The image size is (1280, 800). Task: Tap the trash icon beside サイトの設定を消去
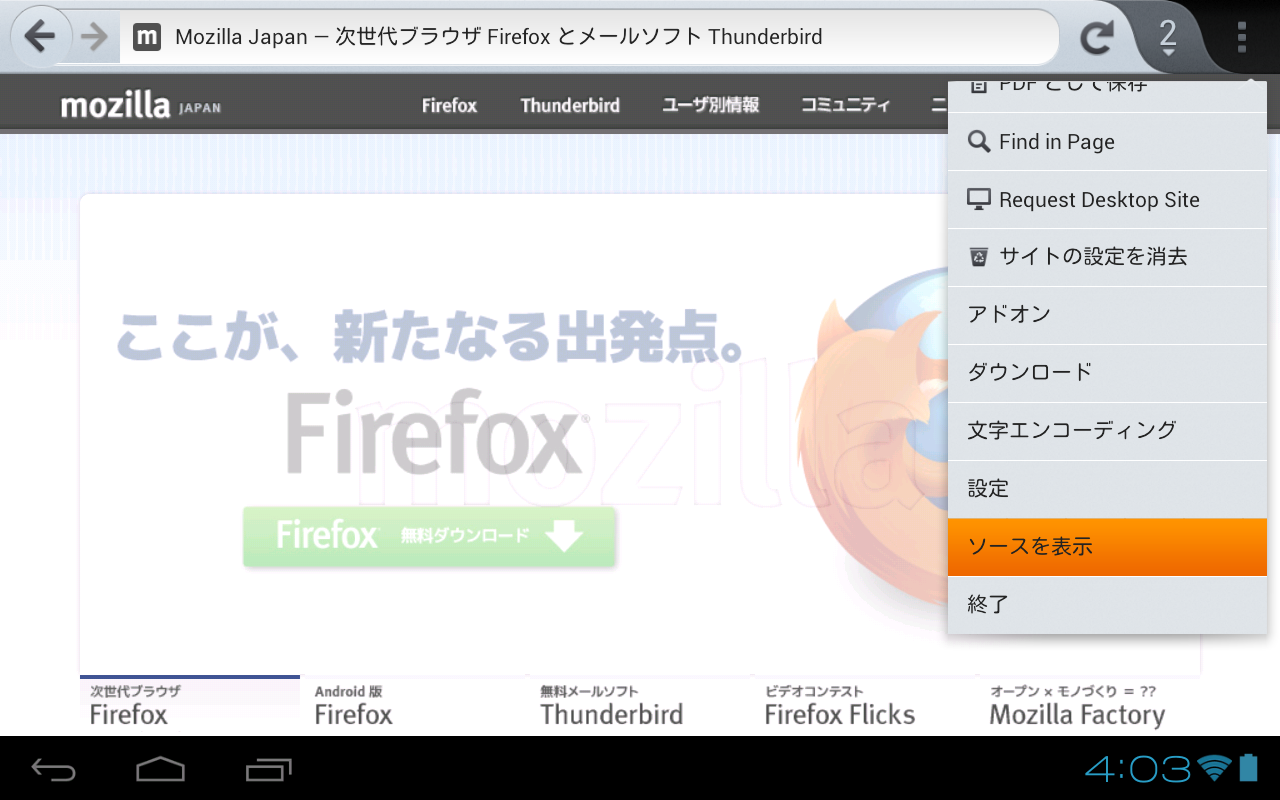click(x=979, y=257)
